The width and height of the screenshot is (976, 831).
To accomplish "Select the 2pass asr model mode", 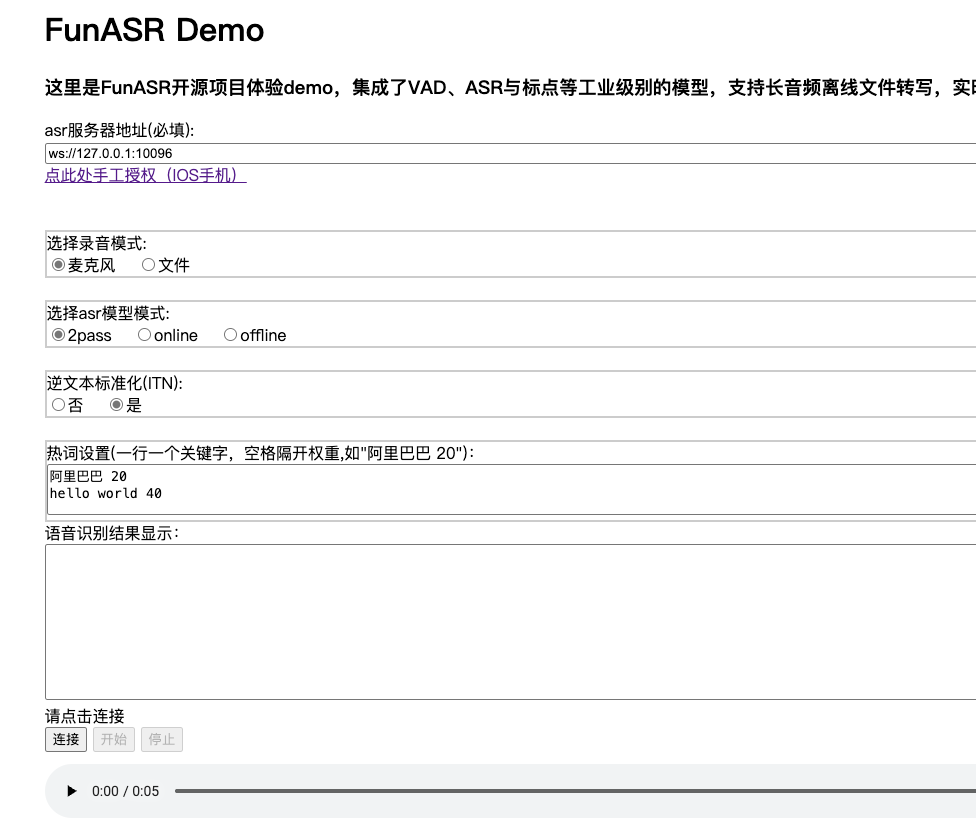I will [59, 335].
